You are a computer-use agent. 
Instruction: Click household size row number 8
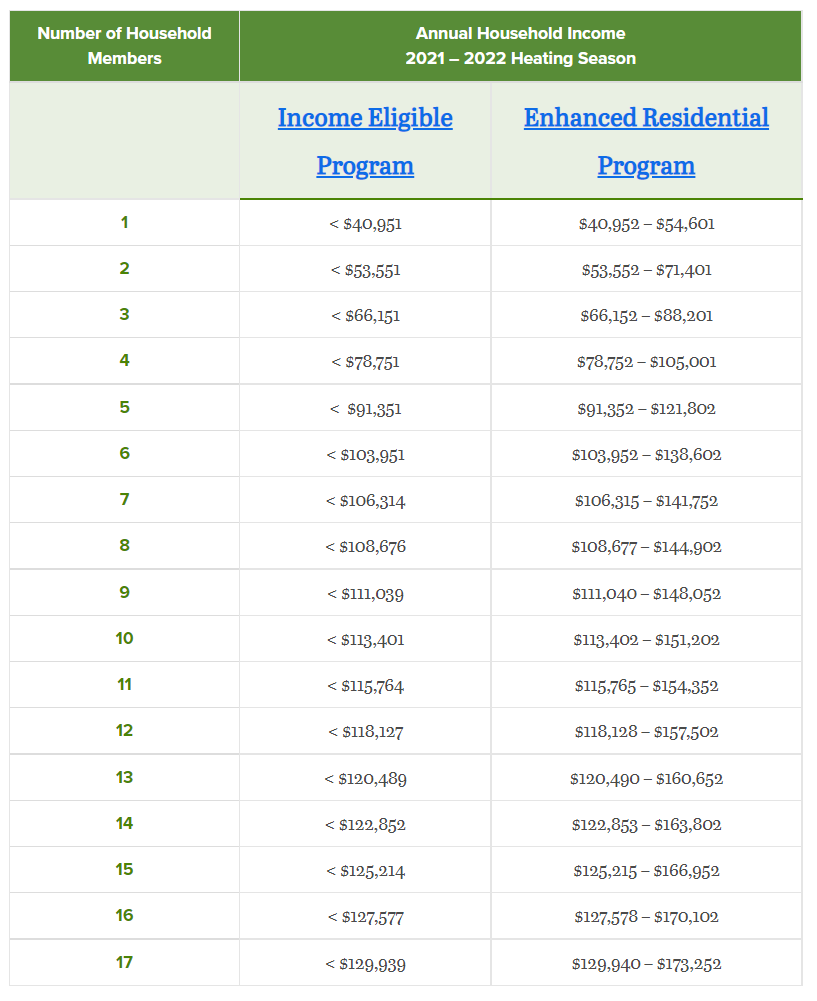click(124, 546)
